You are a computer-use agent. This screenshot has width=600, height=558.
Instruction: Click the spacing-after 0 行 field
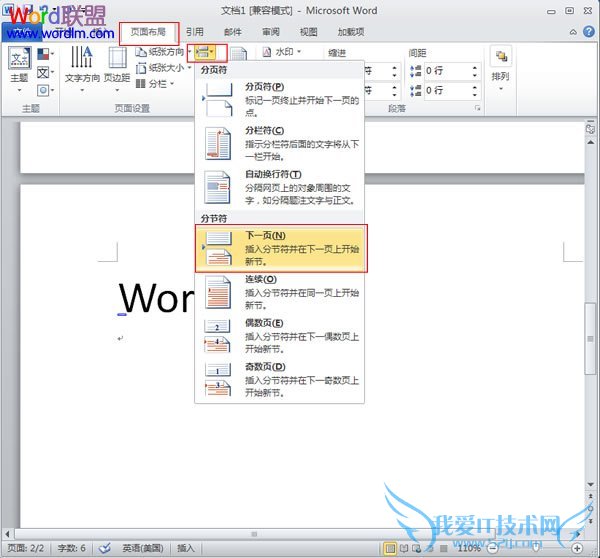(x=446, y=91)
